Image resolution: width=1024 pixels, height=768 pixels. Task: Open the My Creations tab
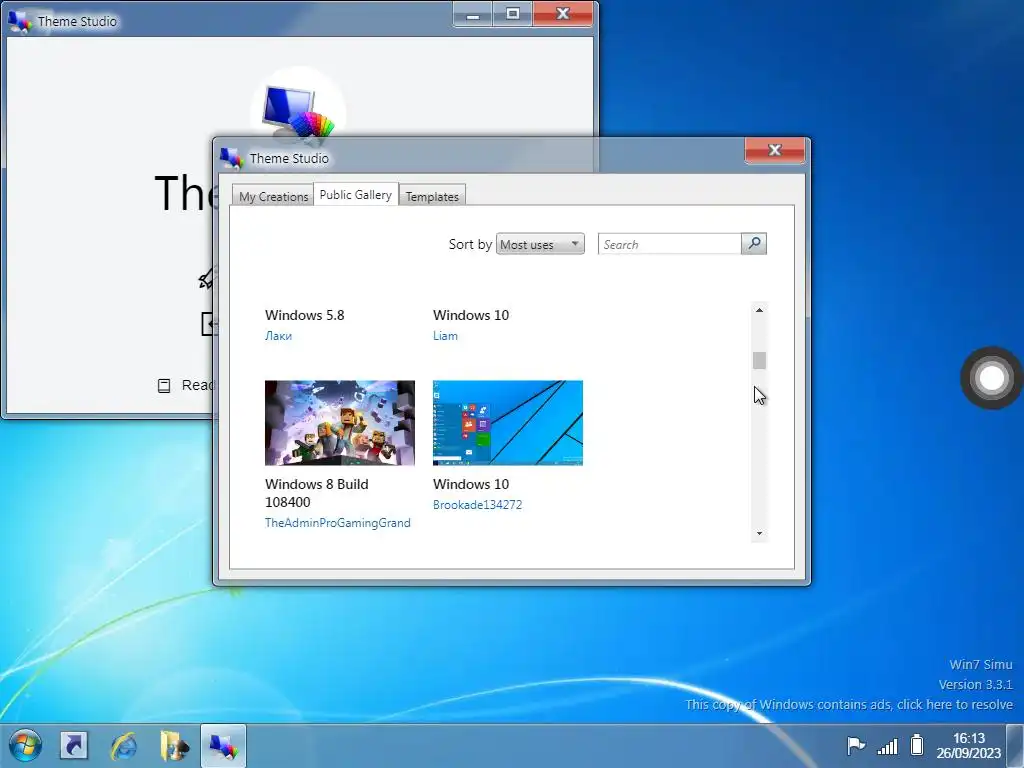click(x=273, y=196)
